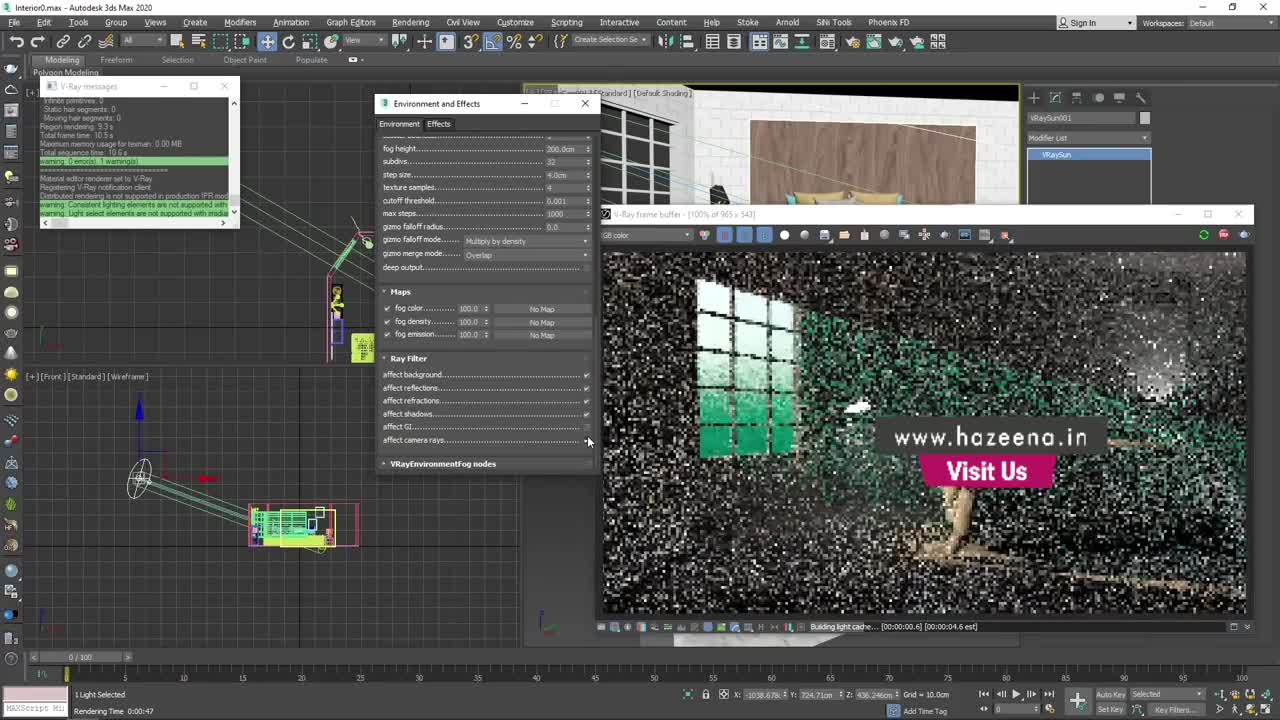This screenshot has height=720, width=1280.
Task: Open the gizmo falloff mode dropdown
Action: pos(526,241)
